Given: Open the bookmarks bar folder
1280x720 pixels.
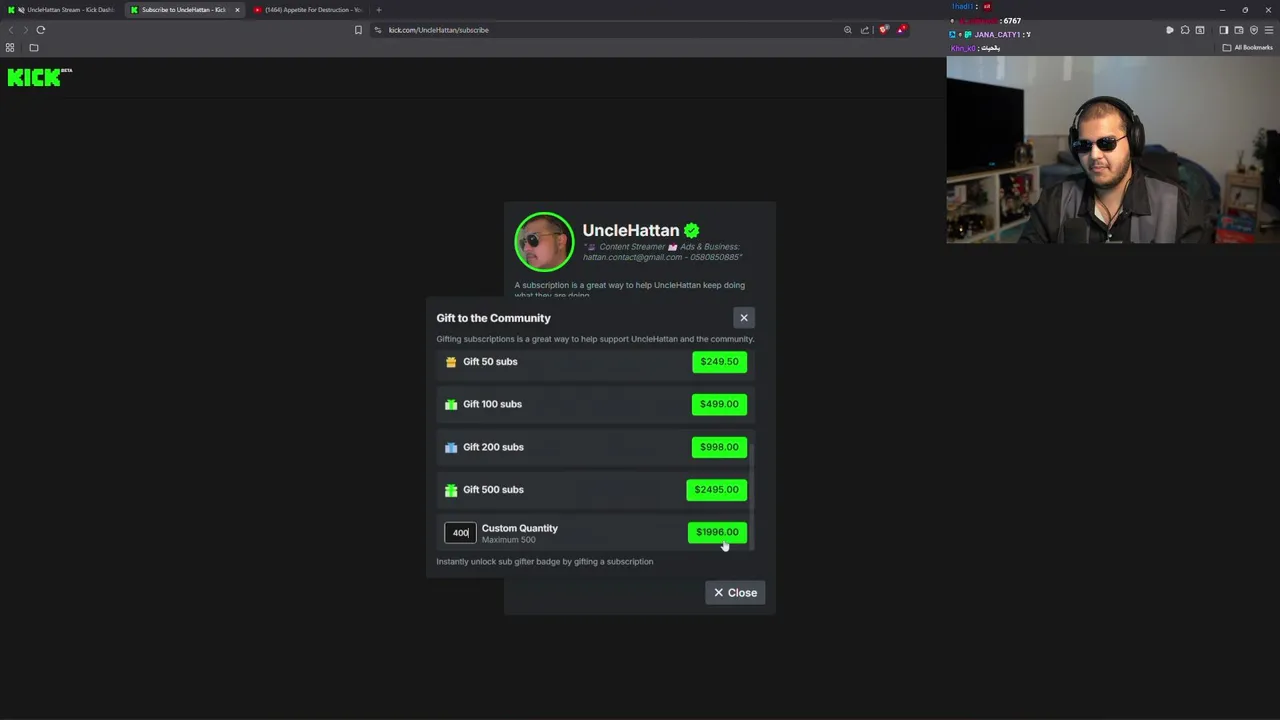Looking at the screenshot, I should click(x=34, y=48).
